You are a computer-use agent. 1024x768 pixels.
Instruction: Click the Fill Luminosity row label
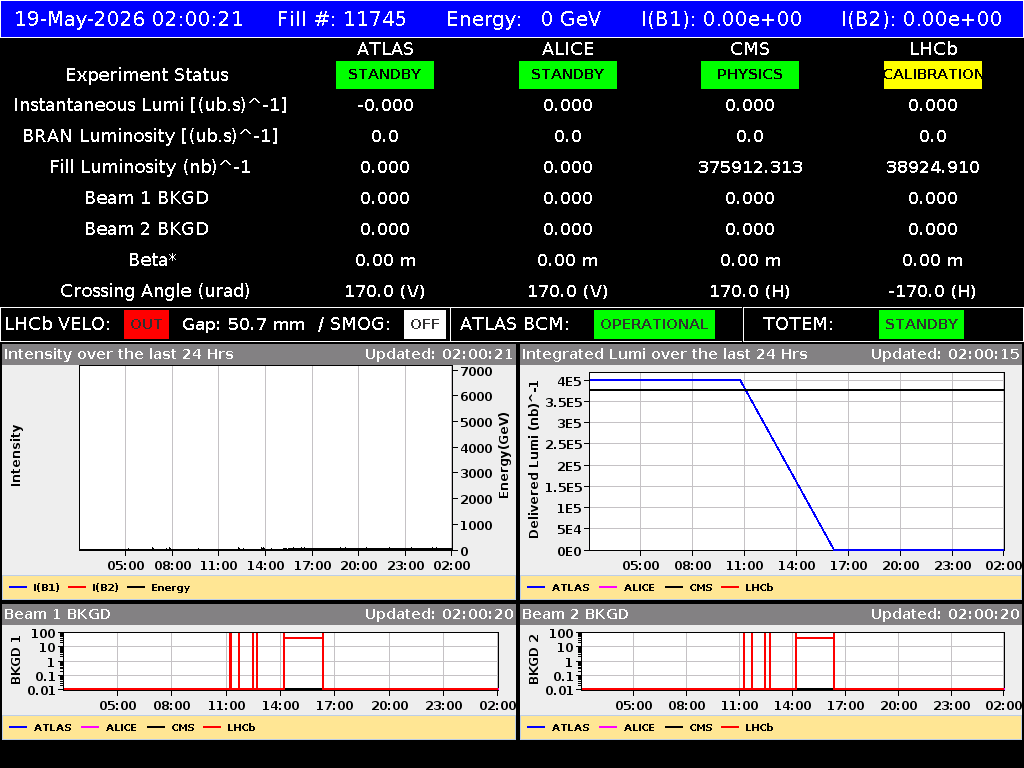click(150, 167)
